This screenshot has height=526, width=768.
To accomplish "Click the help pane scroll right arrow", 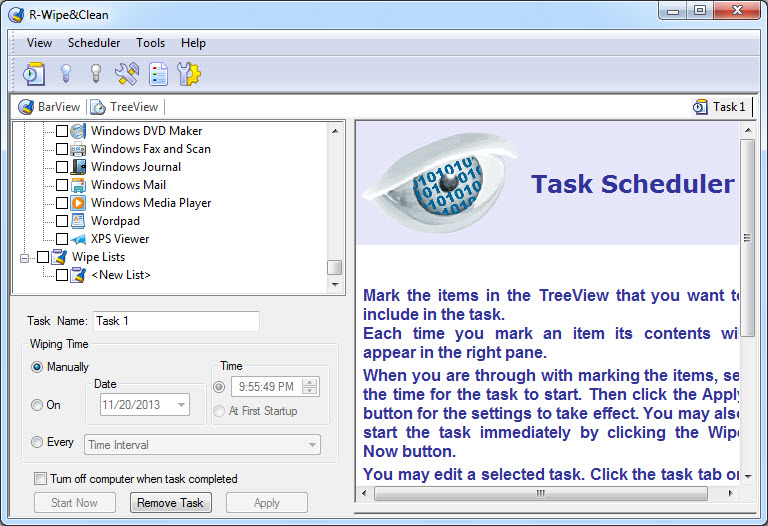I will pos(730,493).
